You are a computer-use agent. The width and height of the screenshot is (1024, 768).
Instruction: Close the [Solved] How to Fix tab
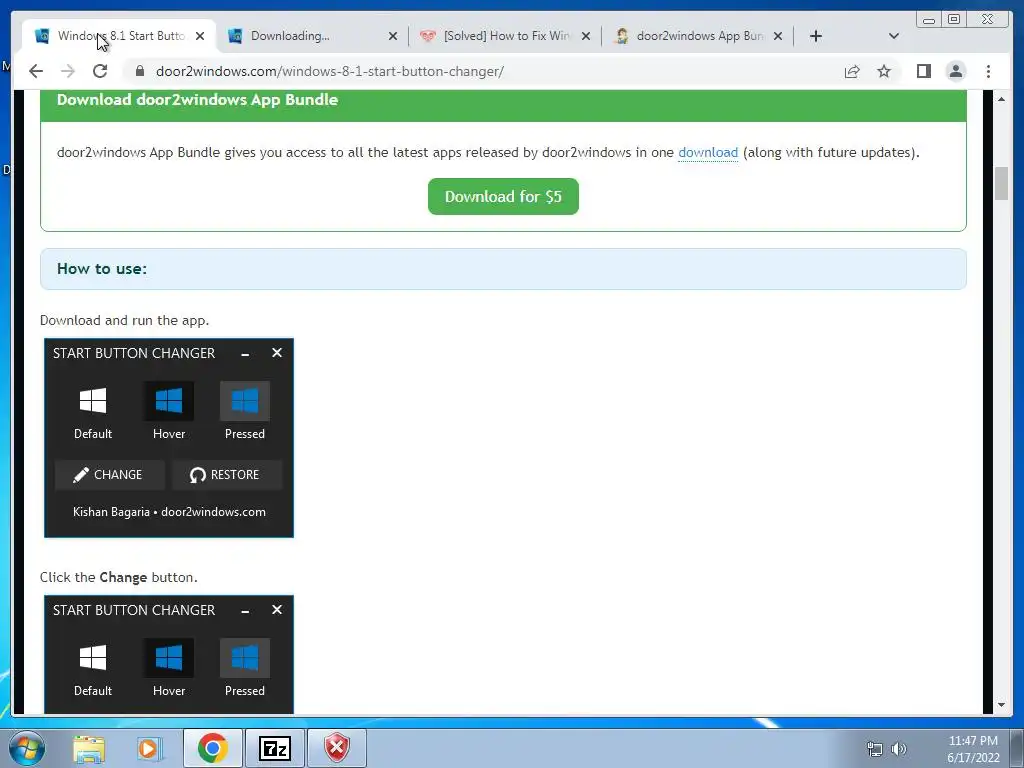(586, 36)
